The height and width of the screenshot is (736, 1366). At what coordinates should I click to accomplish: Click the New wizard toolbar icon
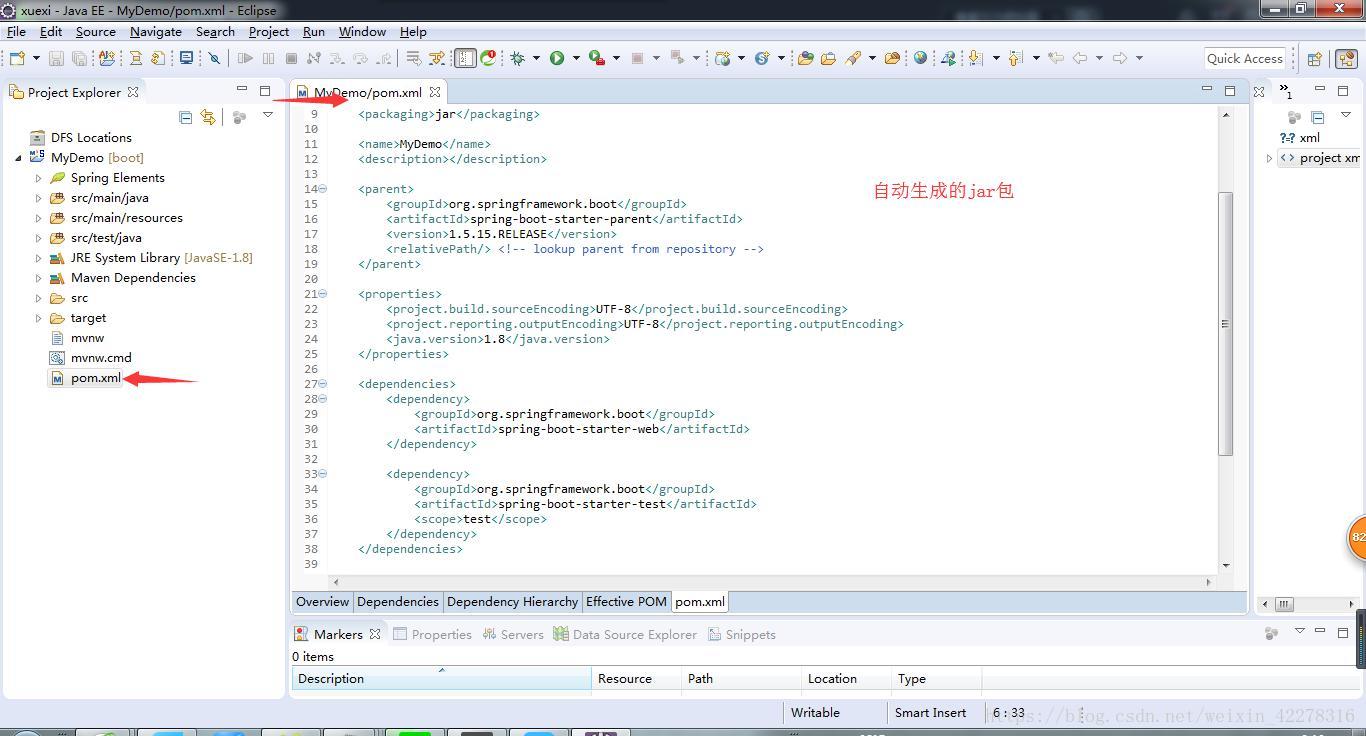(17, 58)
